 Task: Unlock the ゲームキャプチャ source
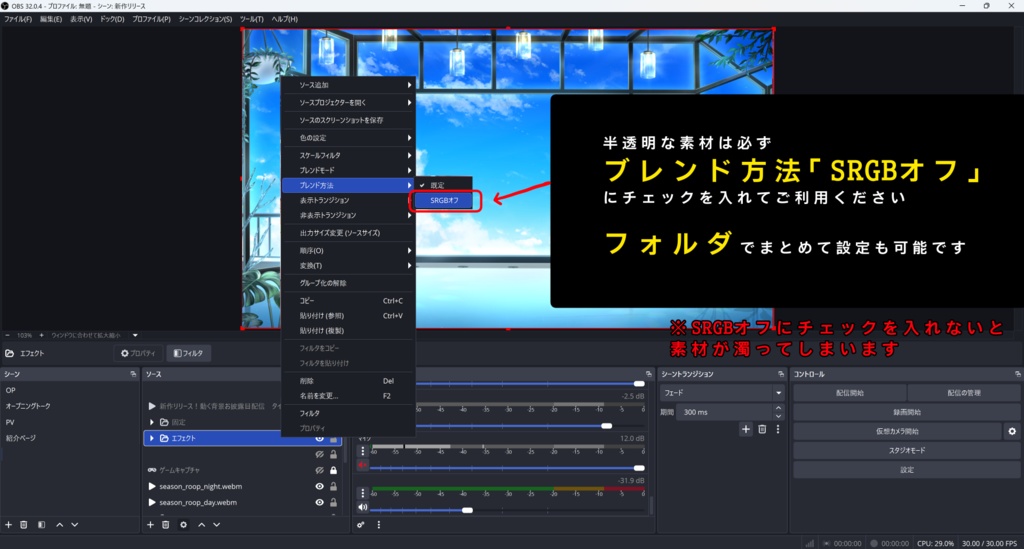tap(334, 470)
